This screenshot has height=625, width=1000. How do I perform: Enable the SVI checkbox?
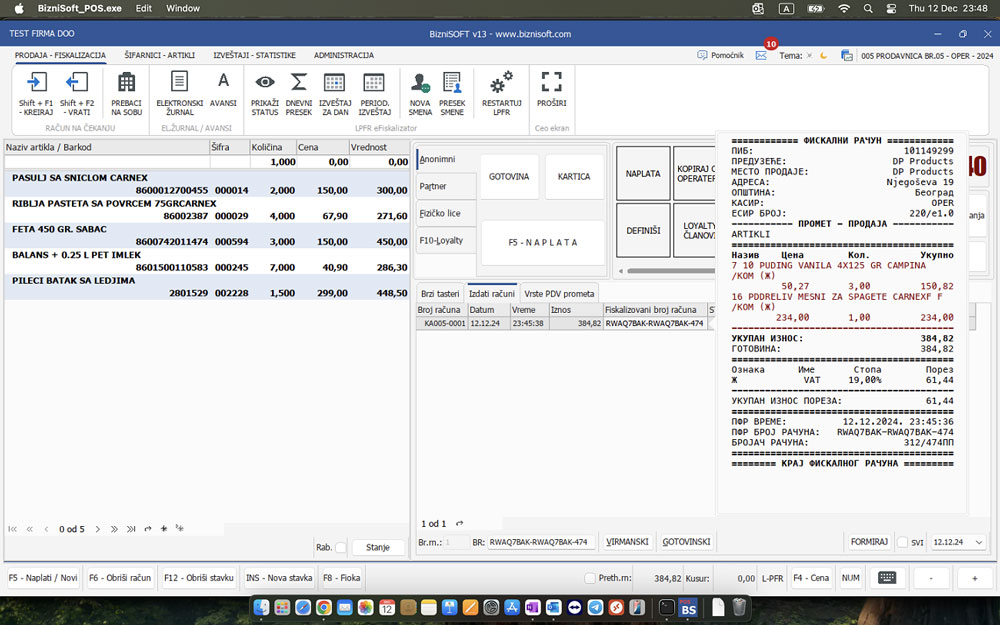pos(902,542)
